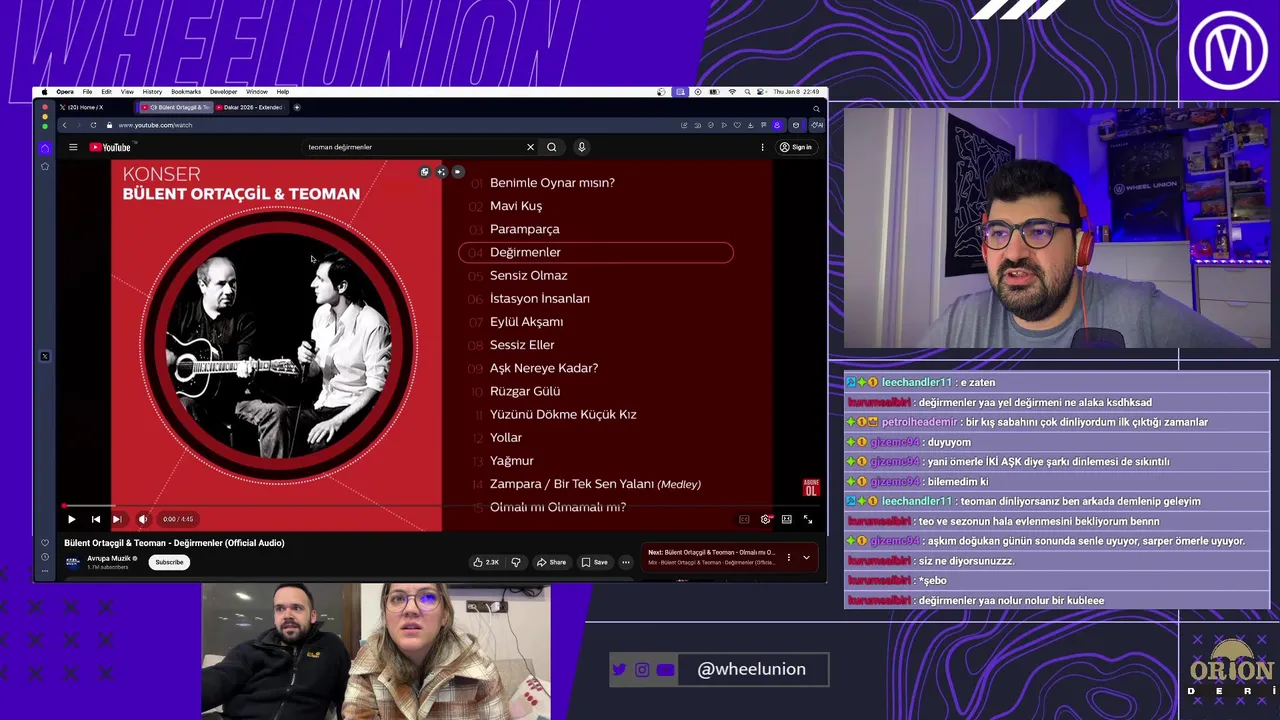
Task: Open the downloads icon in address bar
Action: click(750, 125)
